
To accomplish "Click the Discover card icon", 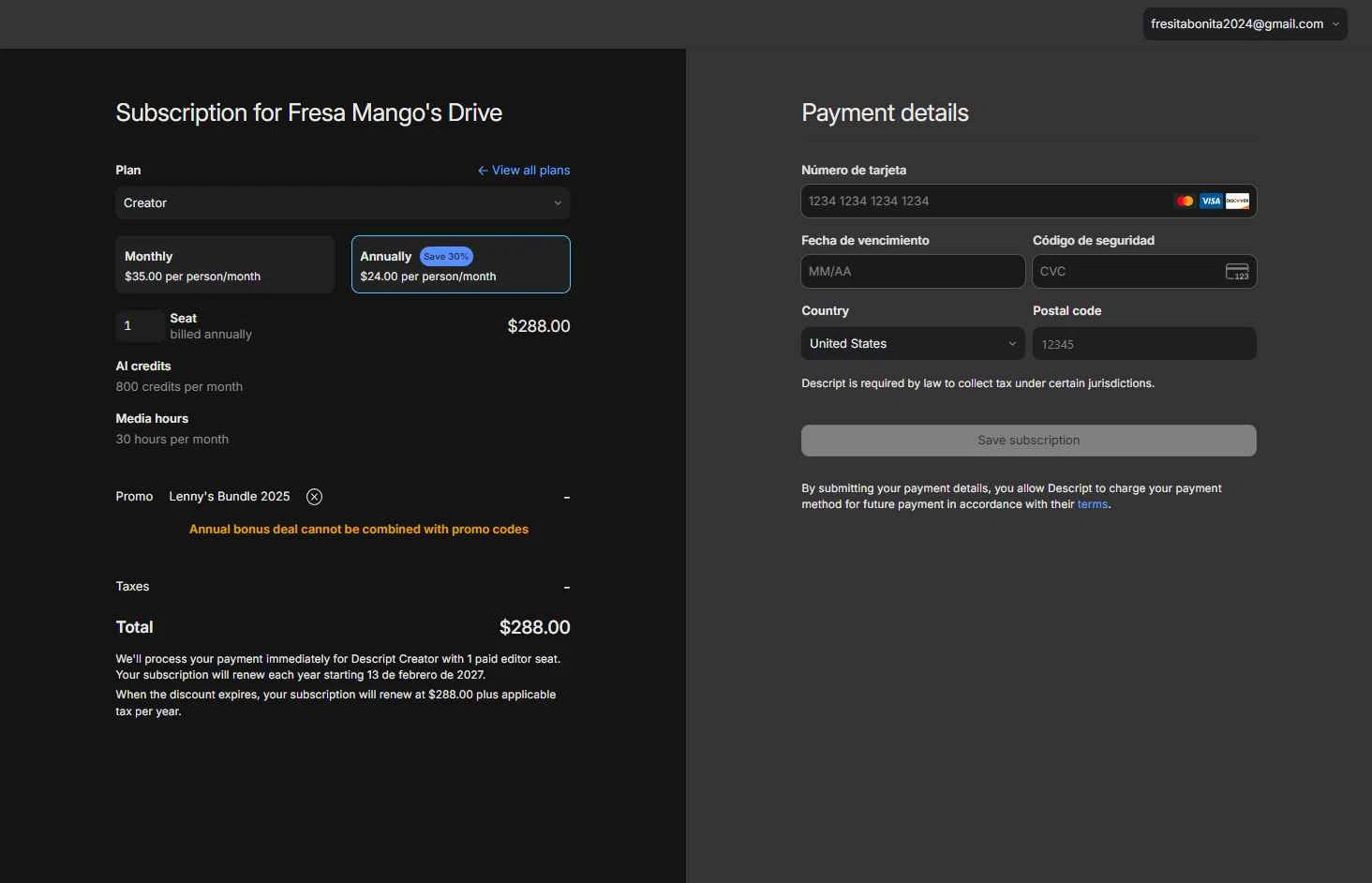I will [1237, 202].
